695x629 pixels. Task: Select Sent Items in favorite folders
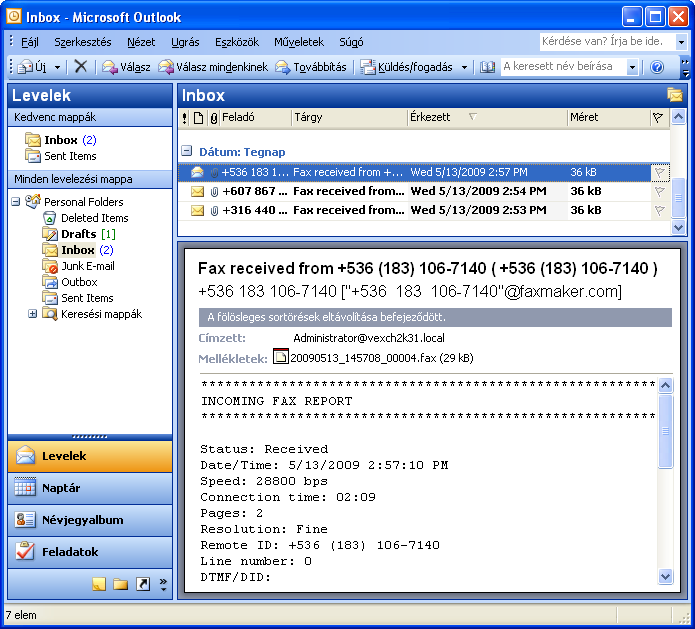click(61, 156)
